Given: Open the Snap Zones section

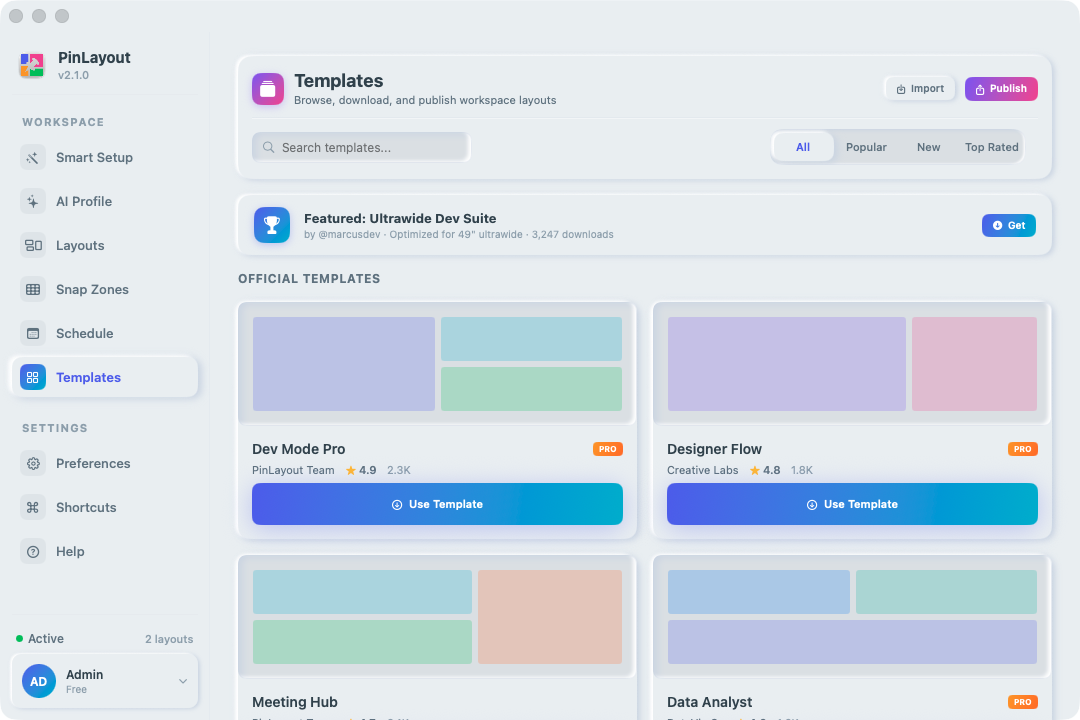Looking at the screenshot, I should [x=105, y=289].
